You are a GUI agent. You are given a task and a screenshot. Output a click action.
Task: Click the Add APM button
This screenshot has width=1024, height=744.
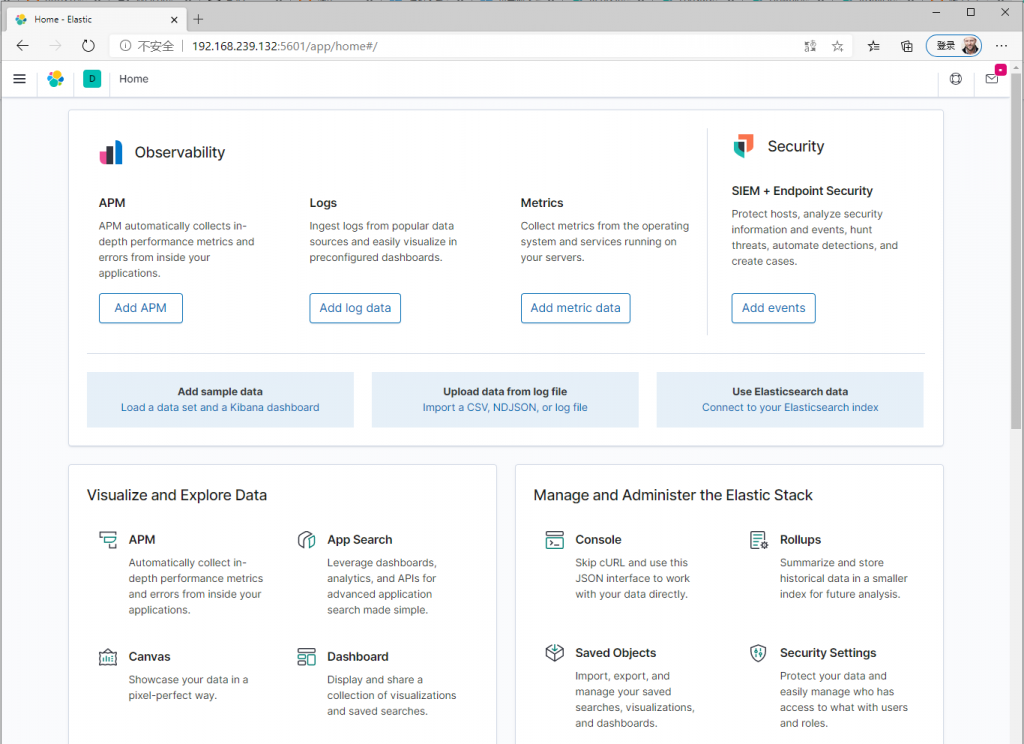140,308
